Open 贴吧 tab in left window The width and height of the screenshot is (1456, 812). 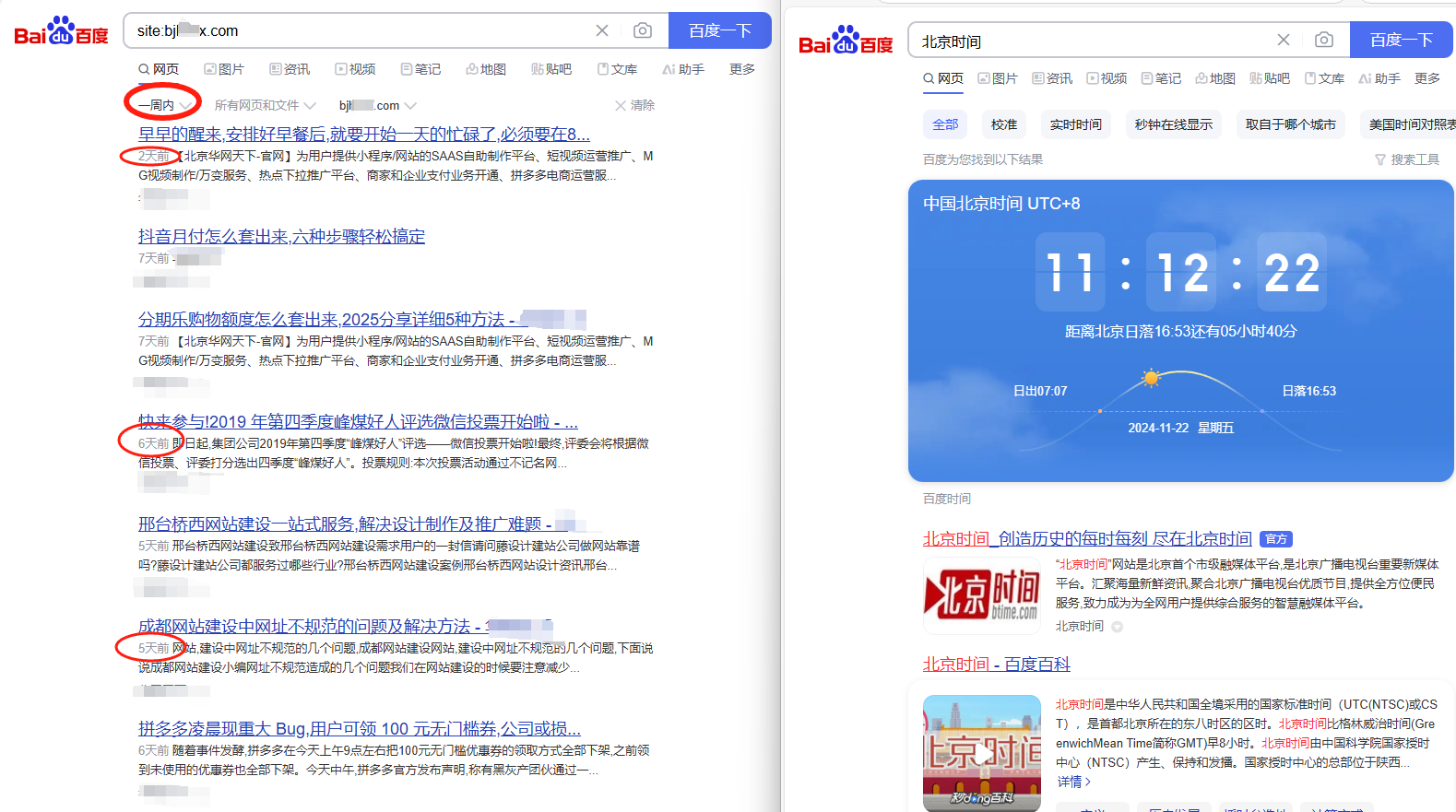point(551,69)
